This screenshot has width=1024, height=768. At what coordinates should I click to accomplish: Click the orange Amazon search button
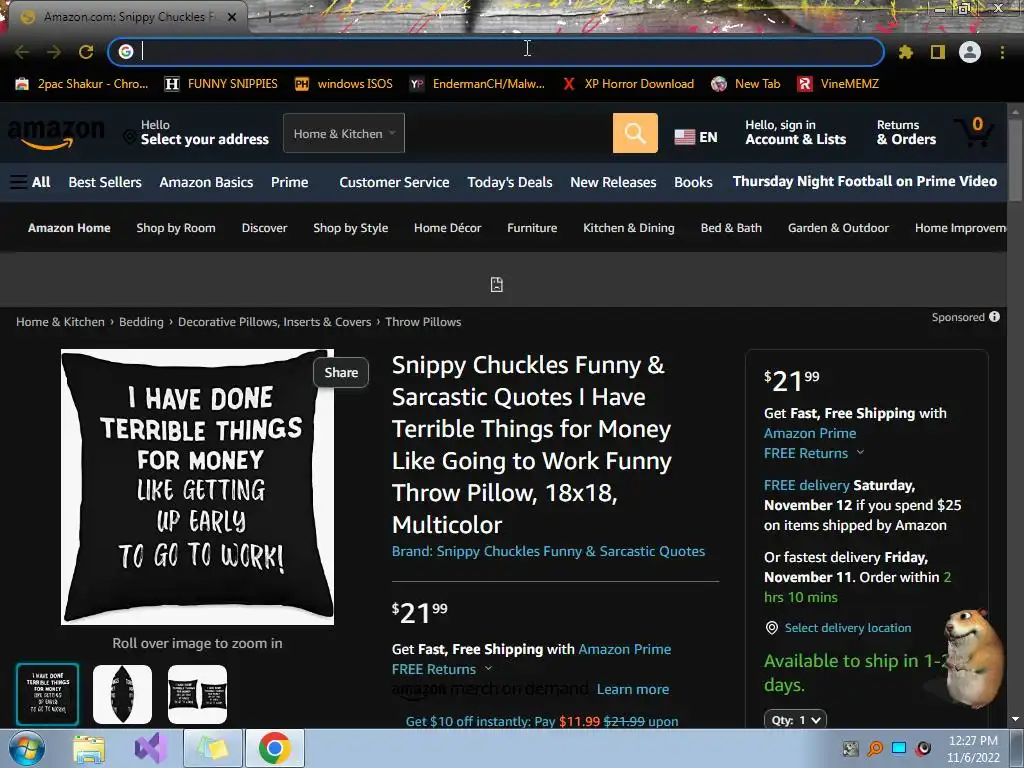(635, 133)
